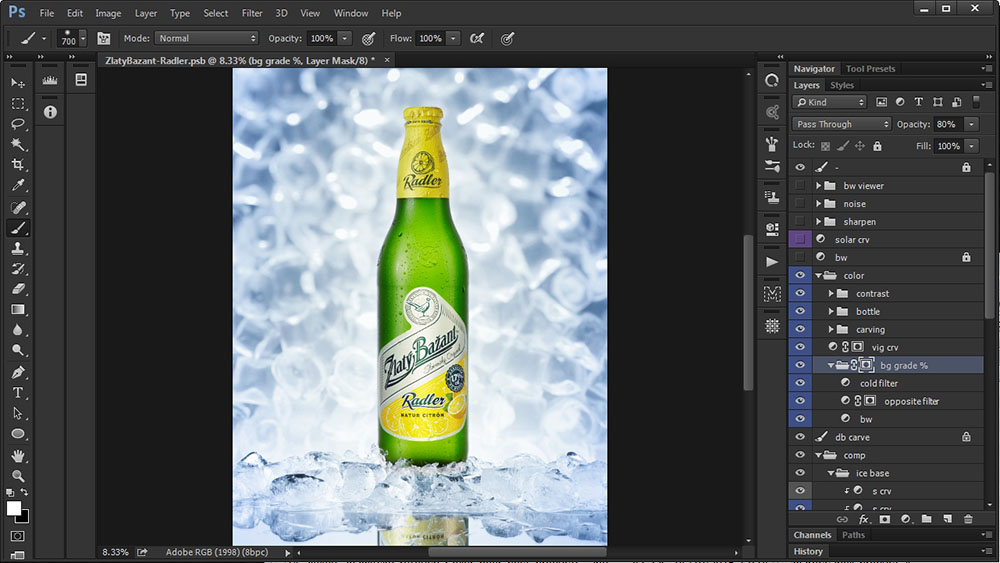Click the Flow percentage field

click(x=430, y=38)
